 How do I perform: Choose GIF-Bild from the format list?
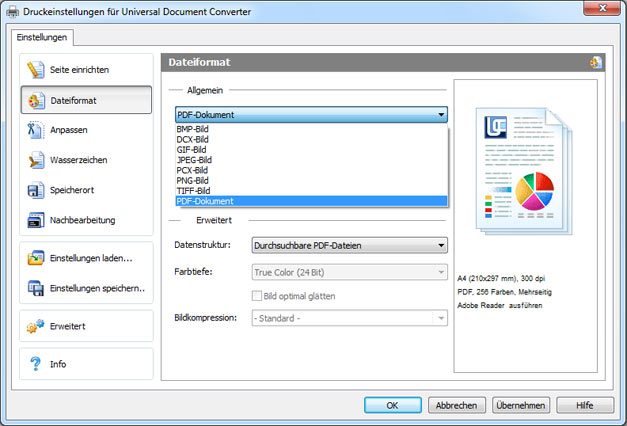click(x=311, y=150)
